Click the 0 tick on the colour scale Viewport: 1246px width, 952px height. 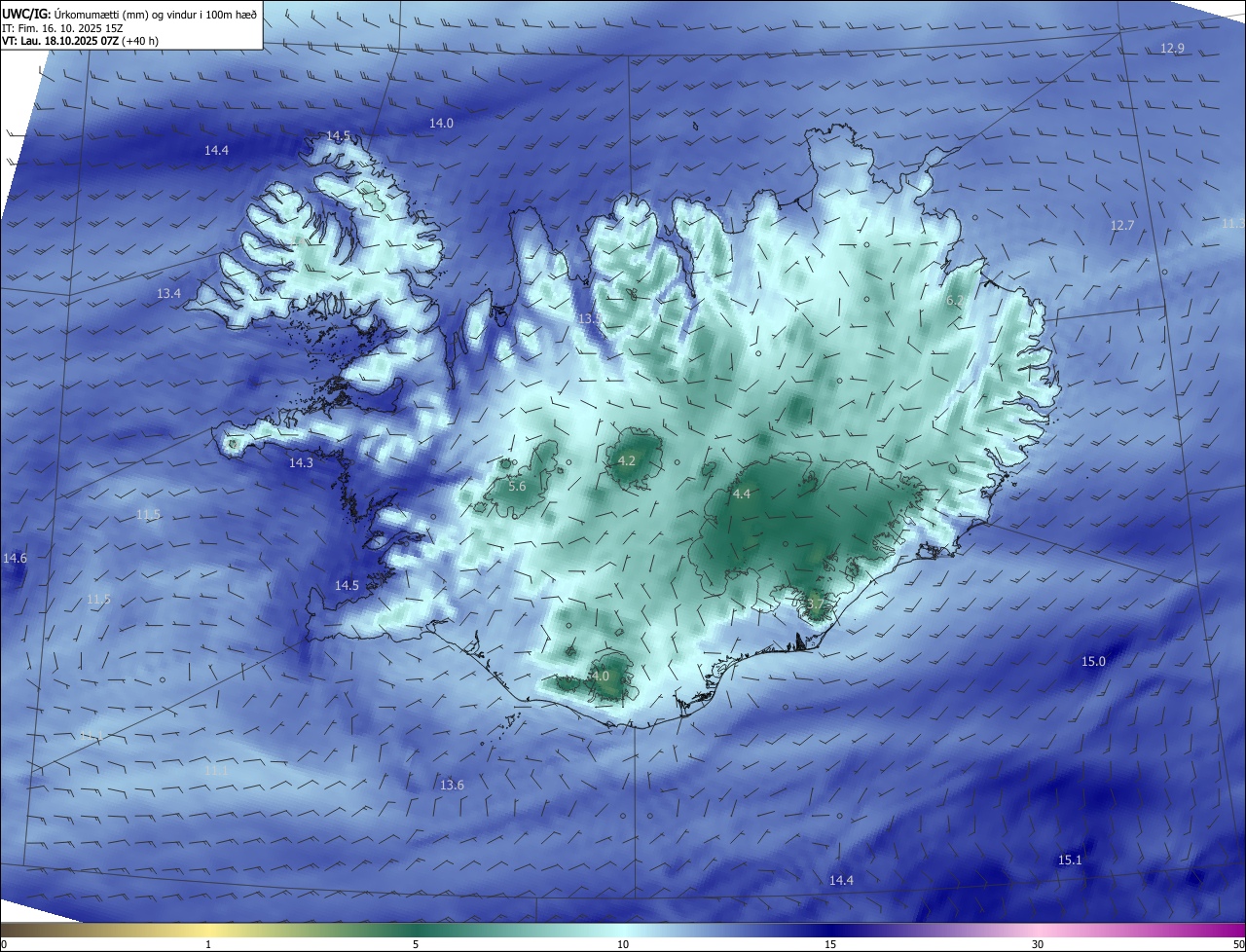click(x=4, y=944)
